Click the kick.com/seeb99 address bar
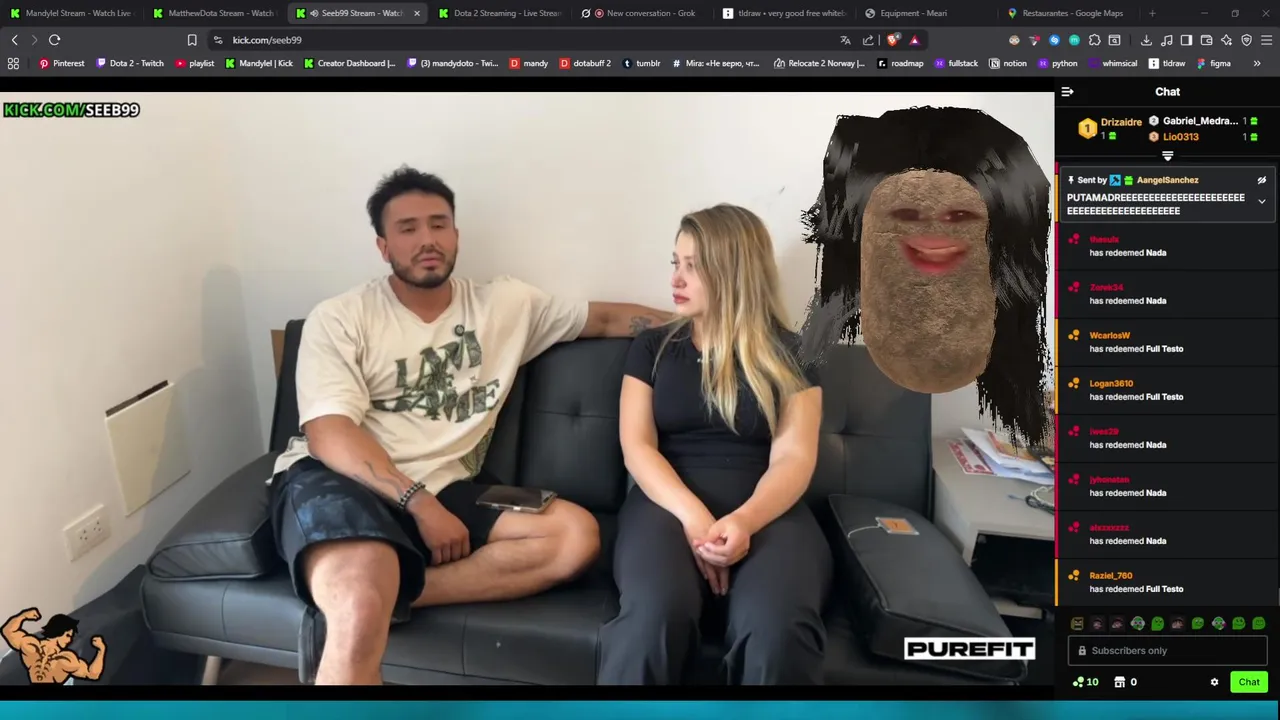1280x720 pixels. (520, 40)
